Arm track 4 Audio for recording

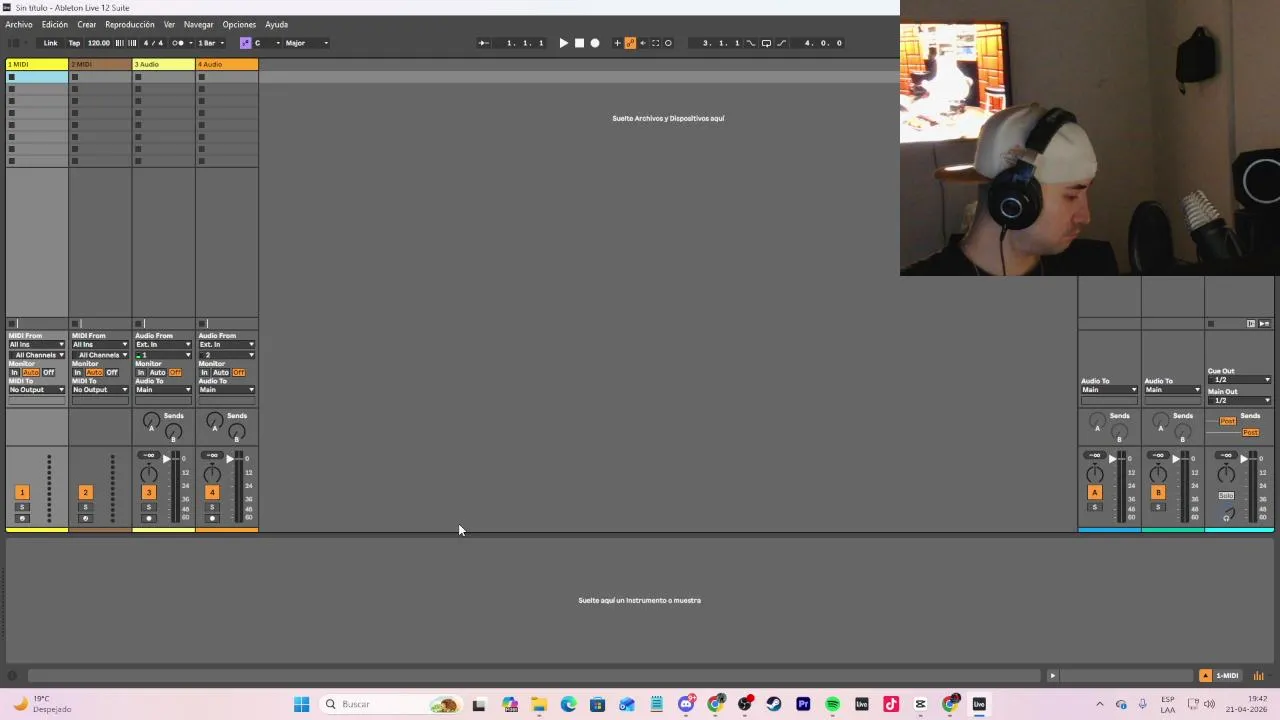[x=212, y=518]
